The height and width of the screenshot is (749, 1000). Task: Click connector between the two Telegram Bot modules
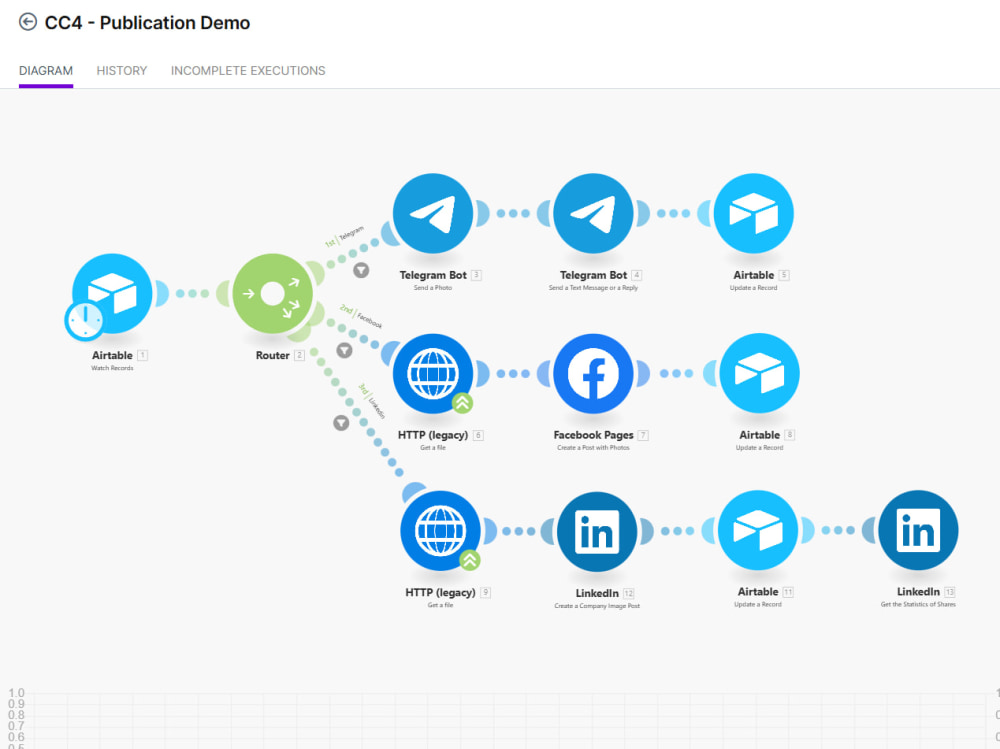pyautogui.click(x=513, y=213)
